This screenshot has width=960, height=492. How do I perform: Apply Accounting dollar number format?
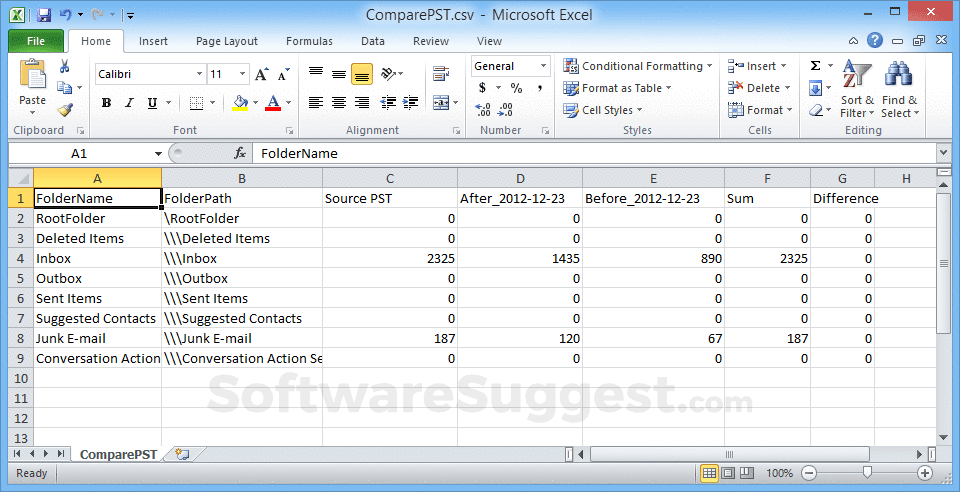[x=482, y=88]
